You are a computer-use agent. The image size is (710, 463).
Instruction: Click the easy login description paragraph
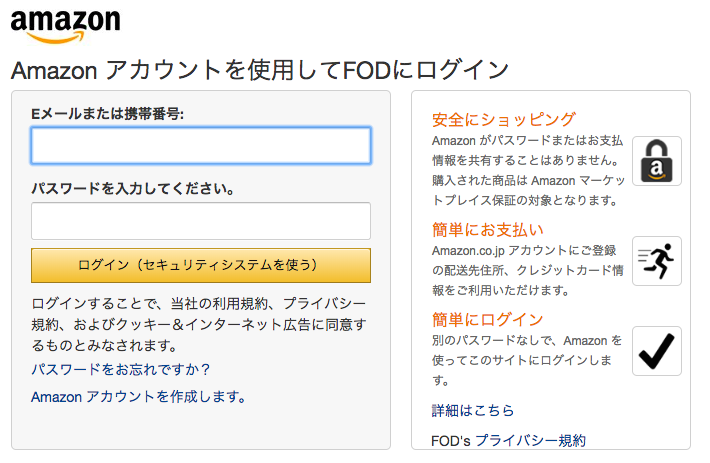click(527, 360)
